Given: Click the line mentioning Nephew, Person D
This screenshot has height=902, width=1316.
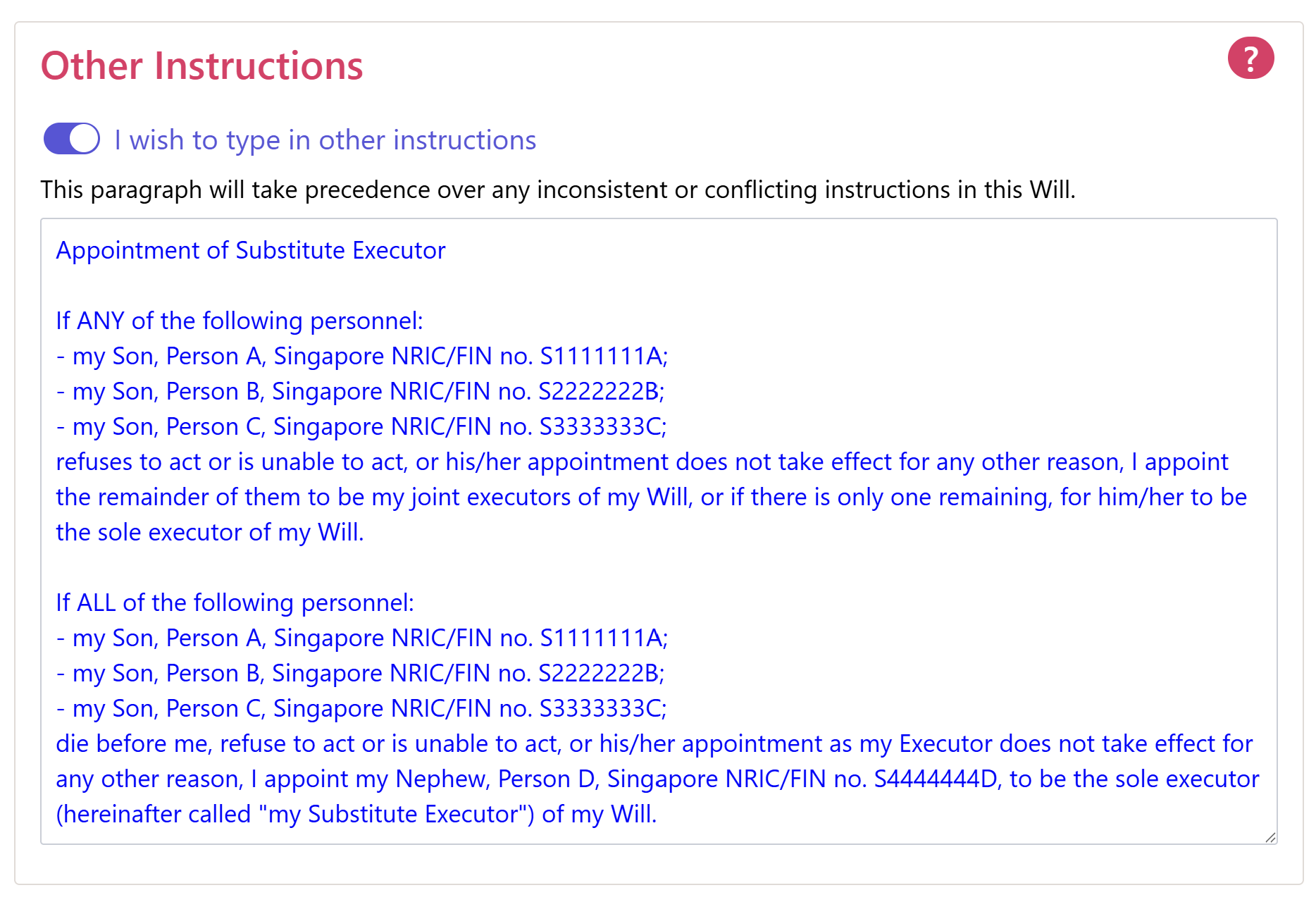Looking at the screenshot, I should pos(657,779).
